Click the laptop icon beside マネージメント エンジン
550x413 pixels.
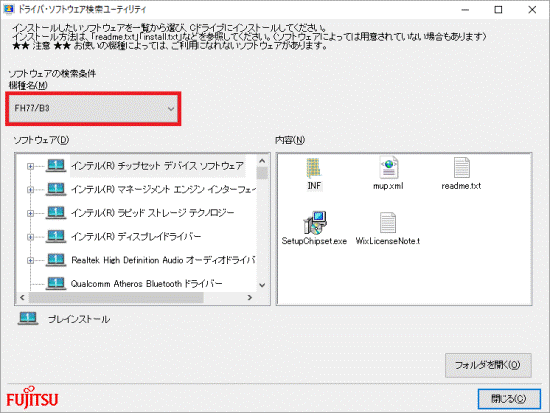(x=56, y=189)
